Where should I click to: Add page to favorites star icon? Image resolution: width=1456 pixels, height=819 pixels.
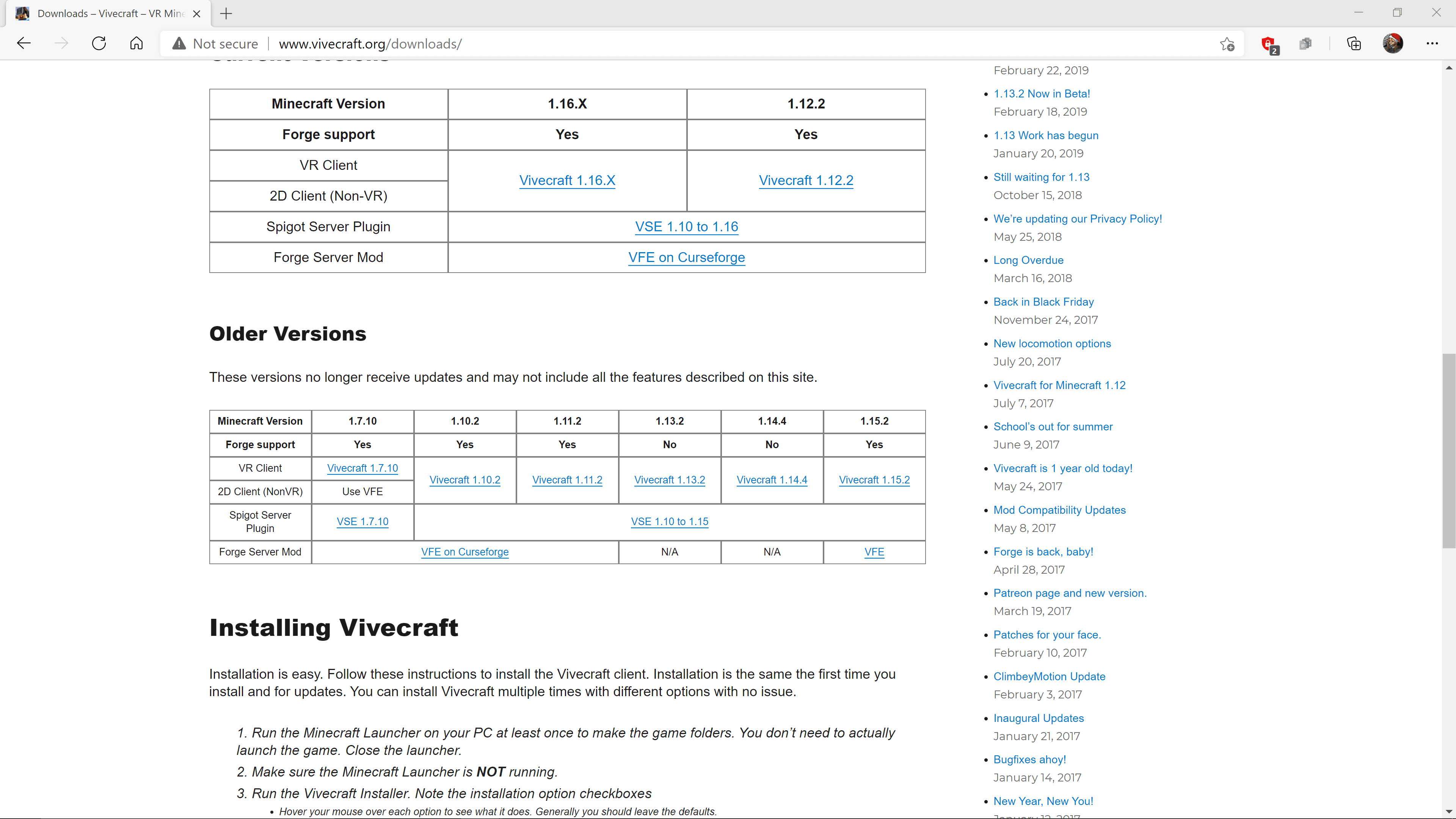click(1227, 44)
